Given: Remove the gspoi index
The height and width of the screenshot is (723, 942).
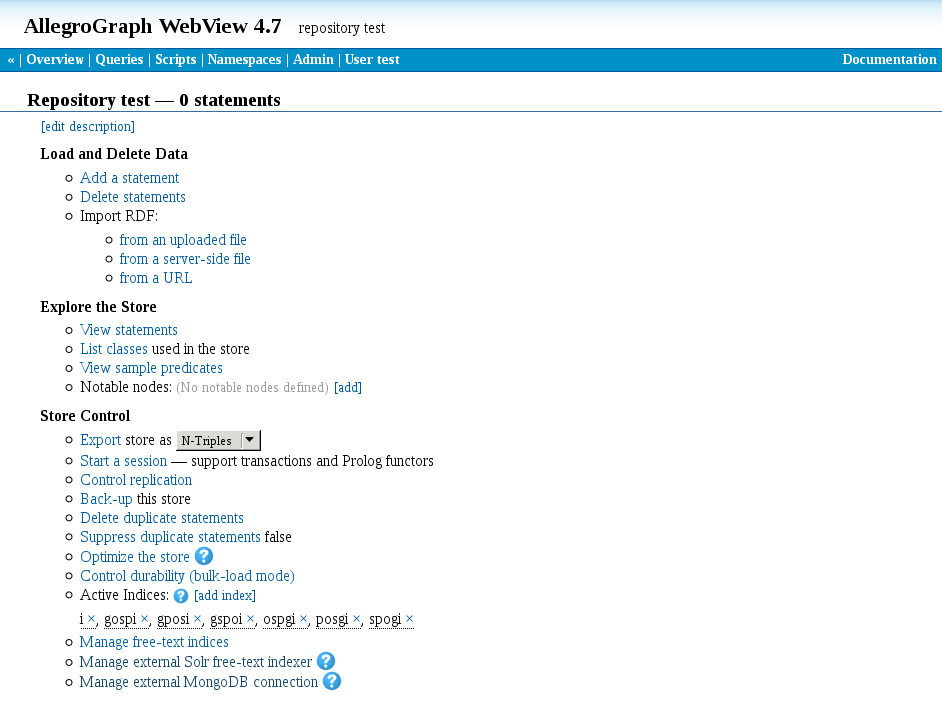Looking at the screenshot, I should (251, 619).
